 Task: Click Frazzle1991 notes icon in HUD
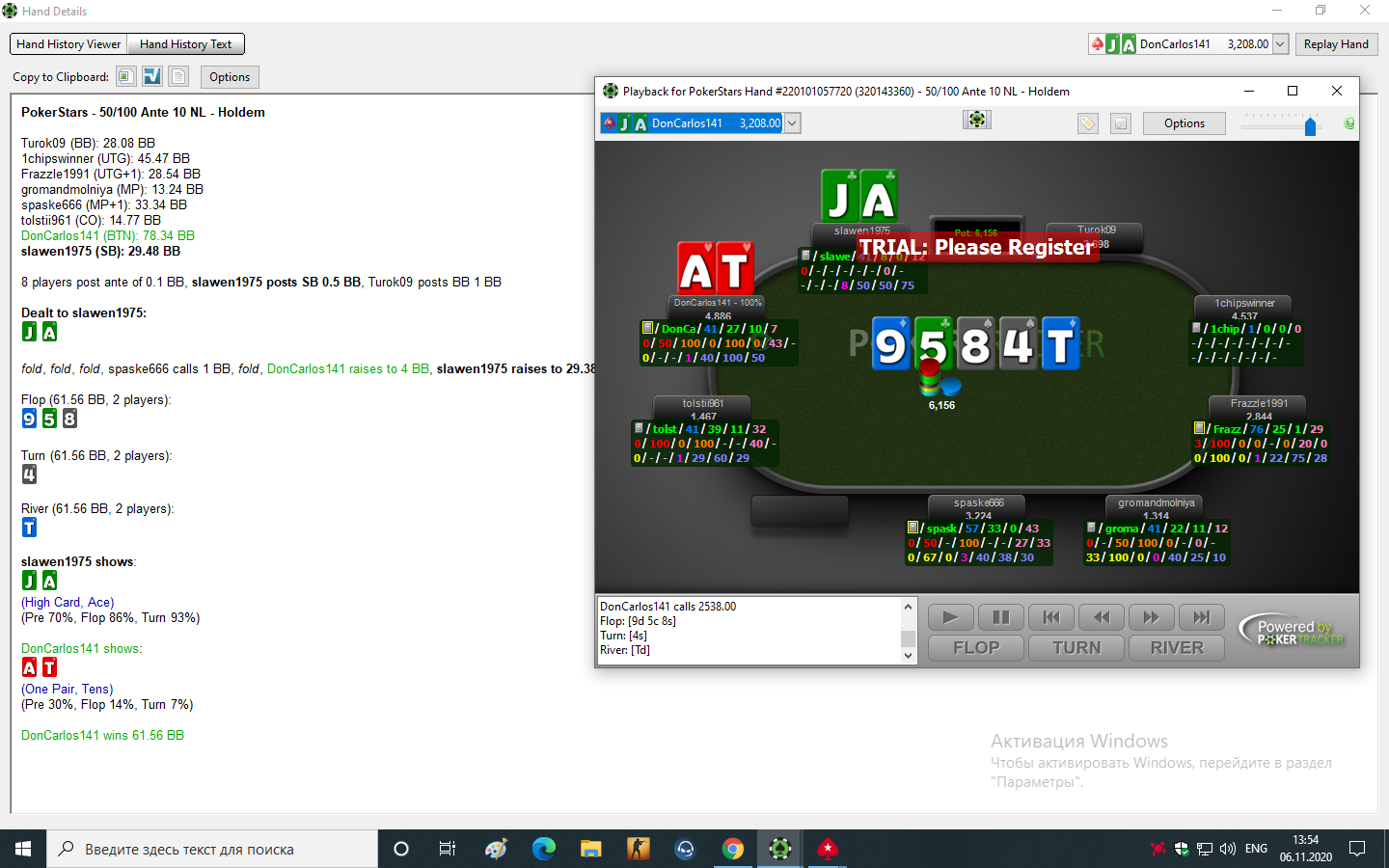(1199, 428)
